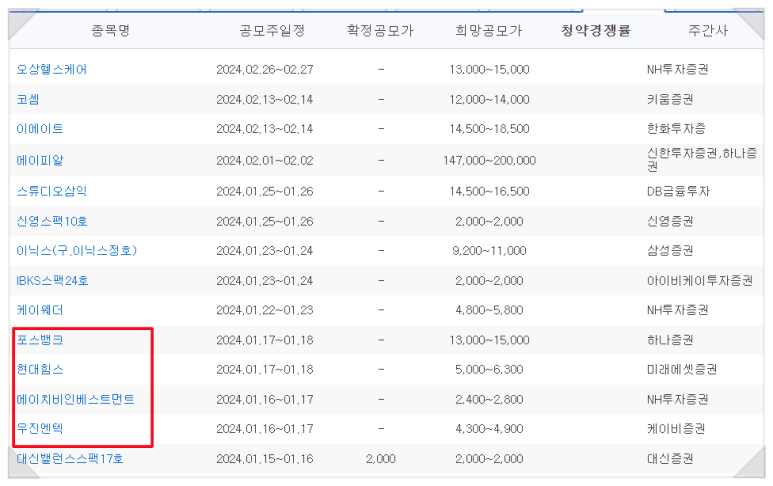Select the price range 4,800~5,800
773x486 pixels.
490,310
